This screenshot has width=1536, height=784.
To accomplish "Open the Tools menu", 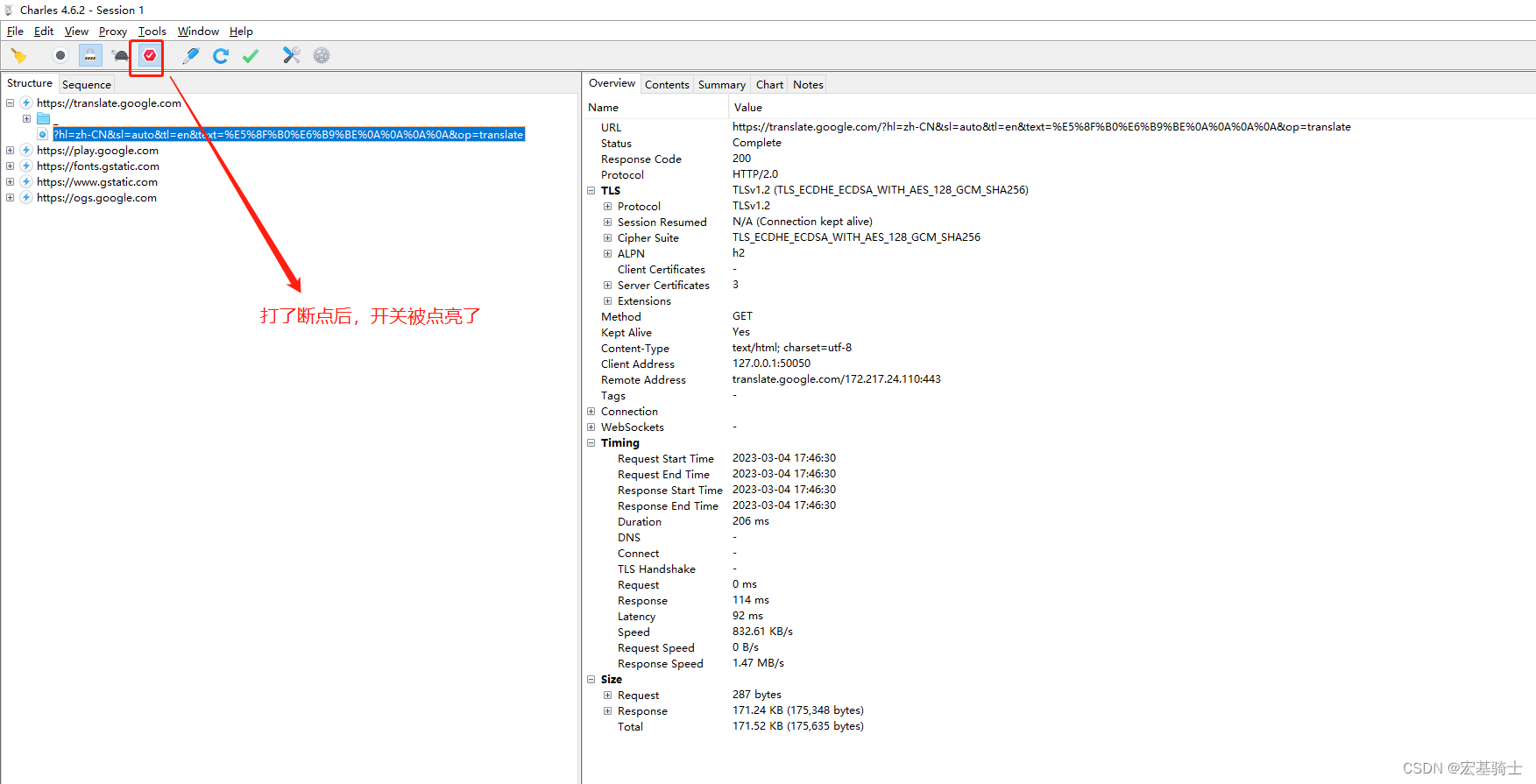I will [x=152, y=32].
